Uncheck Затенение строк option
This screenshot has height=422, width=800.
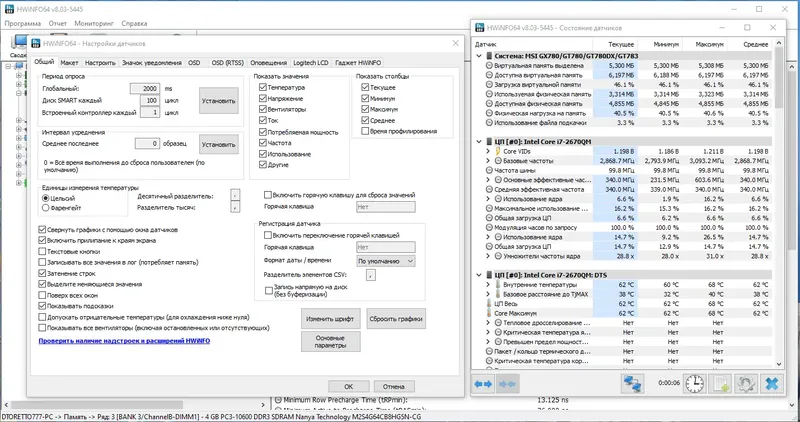click(x=42, y=274)
